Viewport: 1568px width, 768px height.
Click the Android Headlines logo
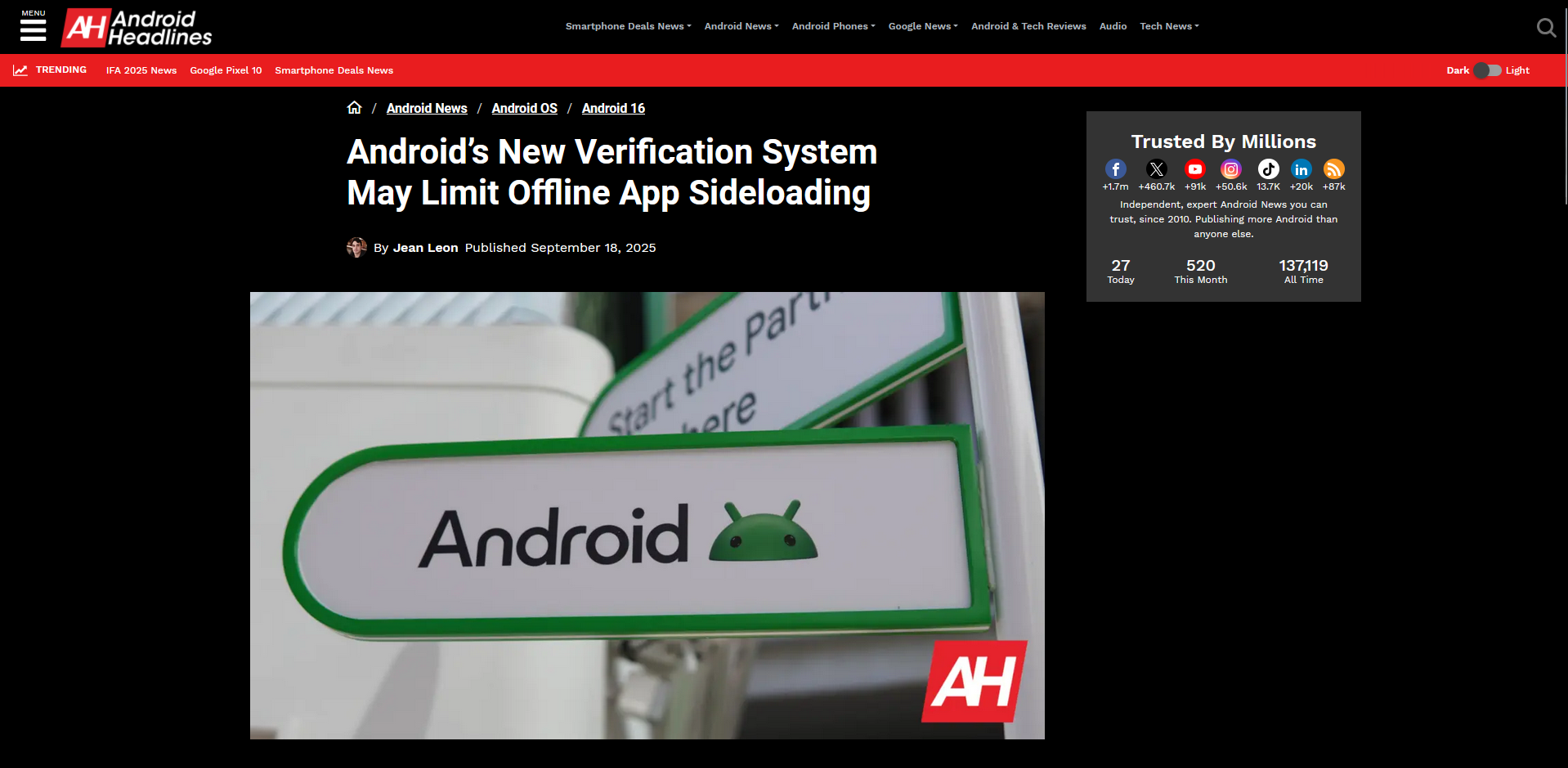tap(137, 28)
